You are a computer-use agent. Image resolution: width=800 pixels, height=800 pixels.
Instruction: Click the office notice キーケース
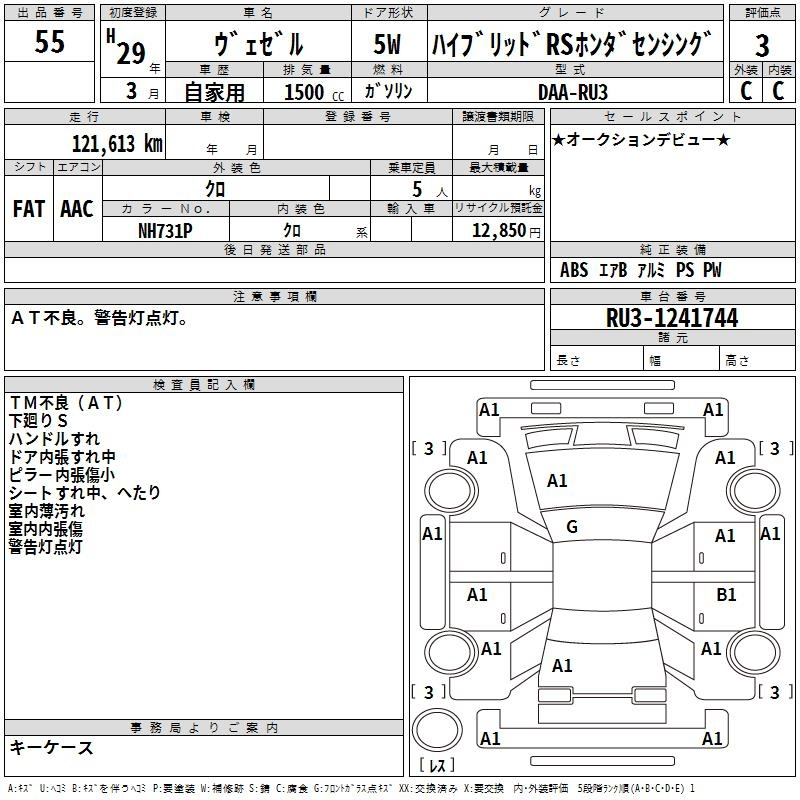52,747
